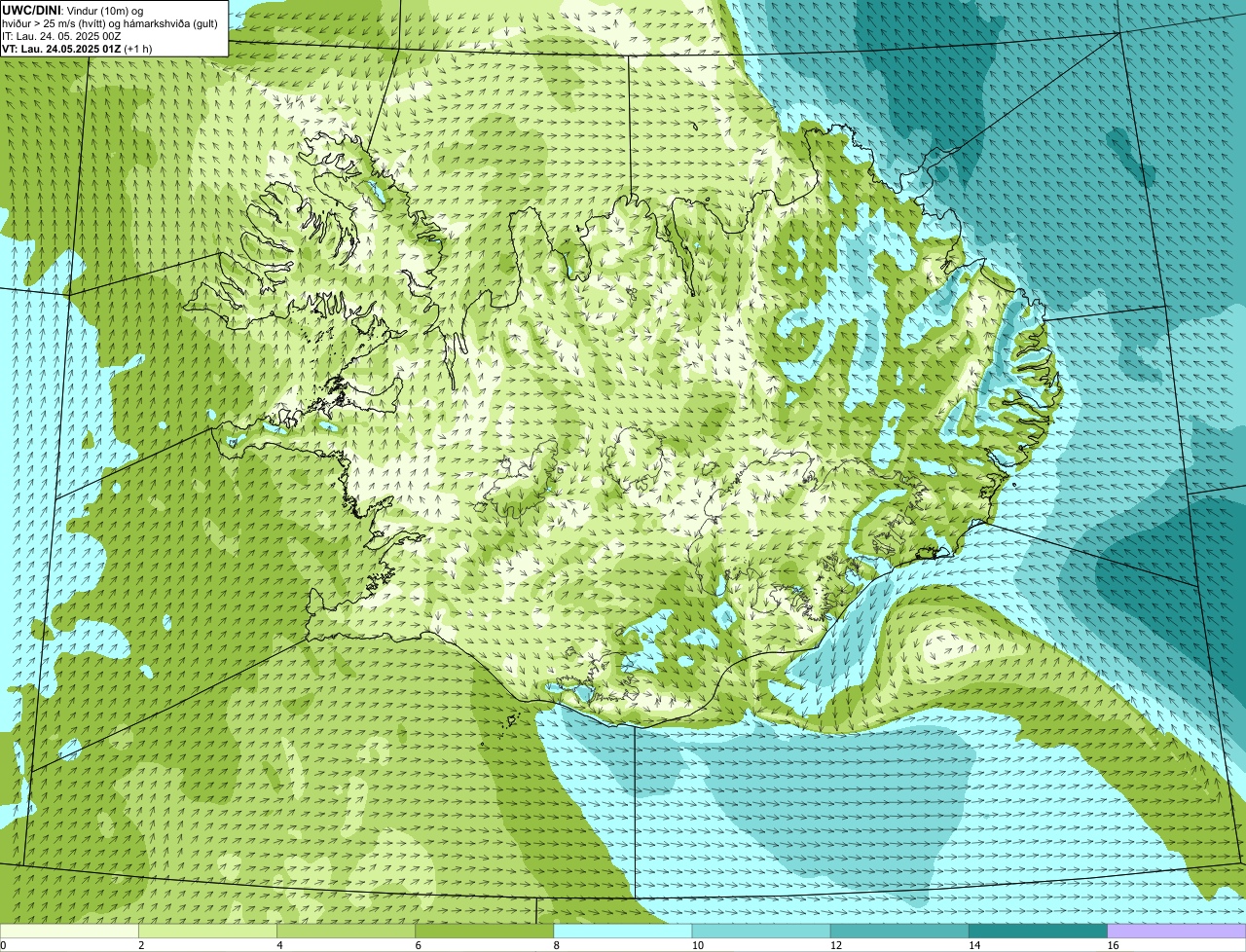Click the 'hviður > 25 m/s (hvítt)' legend line
1246x952 pixels.
click(x=110, y=23)
